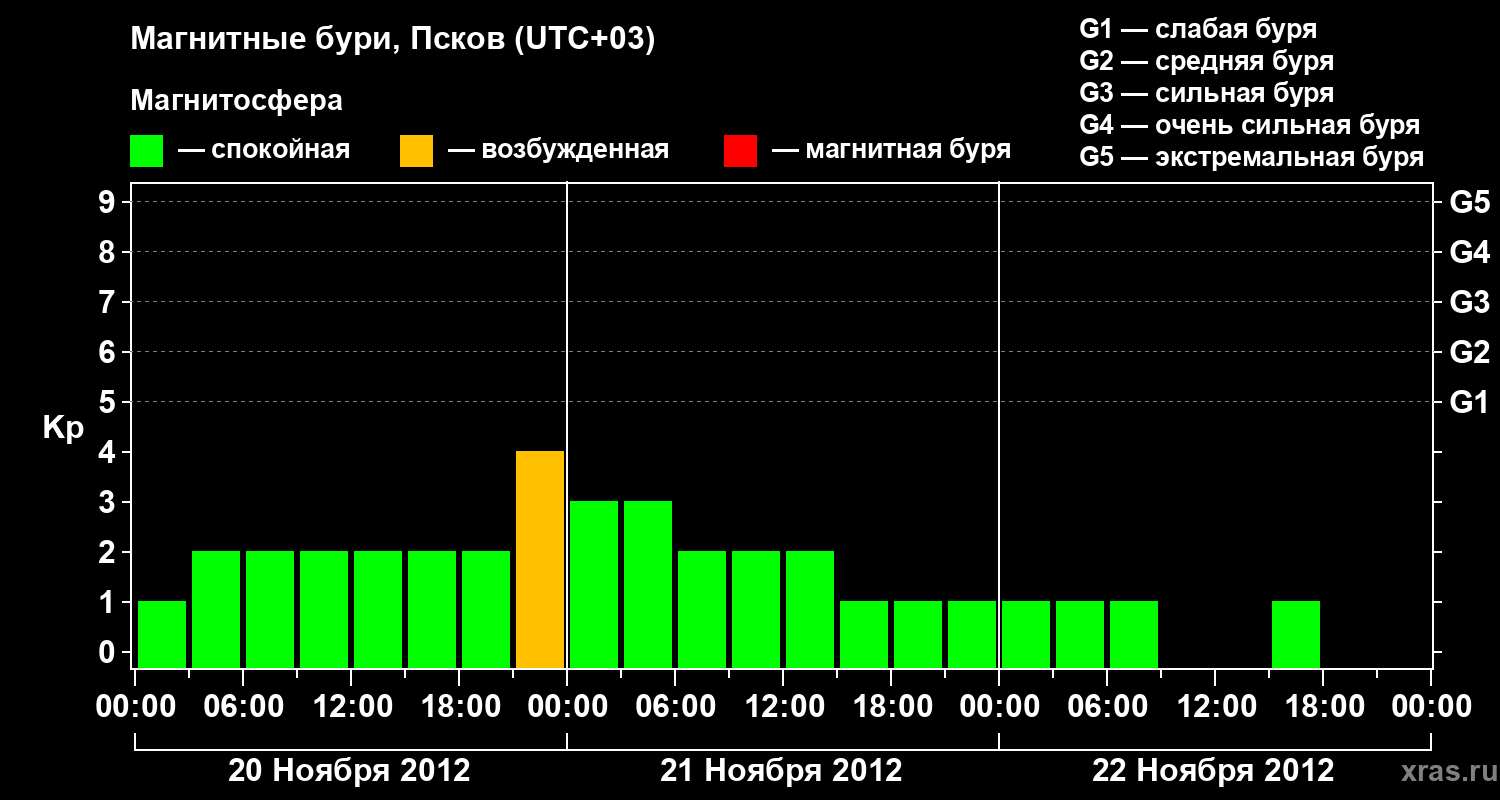
Task: Click the orange возбужденная legend swatch
Action: point(416,151)
